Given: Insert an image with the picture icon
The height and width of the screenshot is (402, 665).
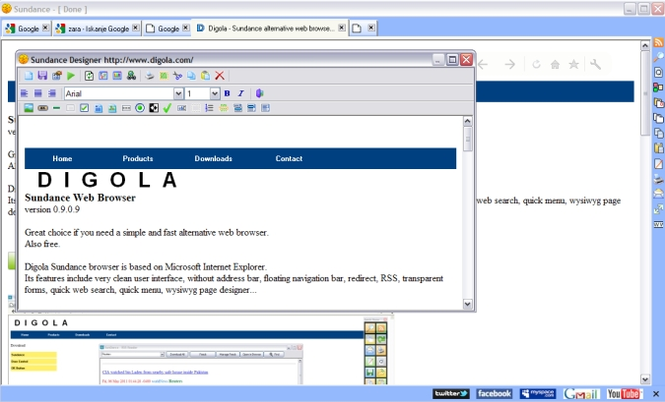Looking at the screenshot, I should (x=28, y=108).
